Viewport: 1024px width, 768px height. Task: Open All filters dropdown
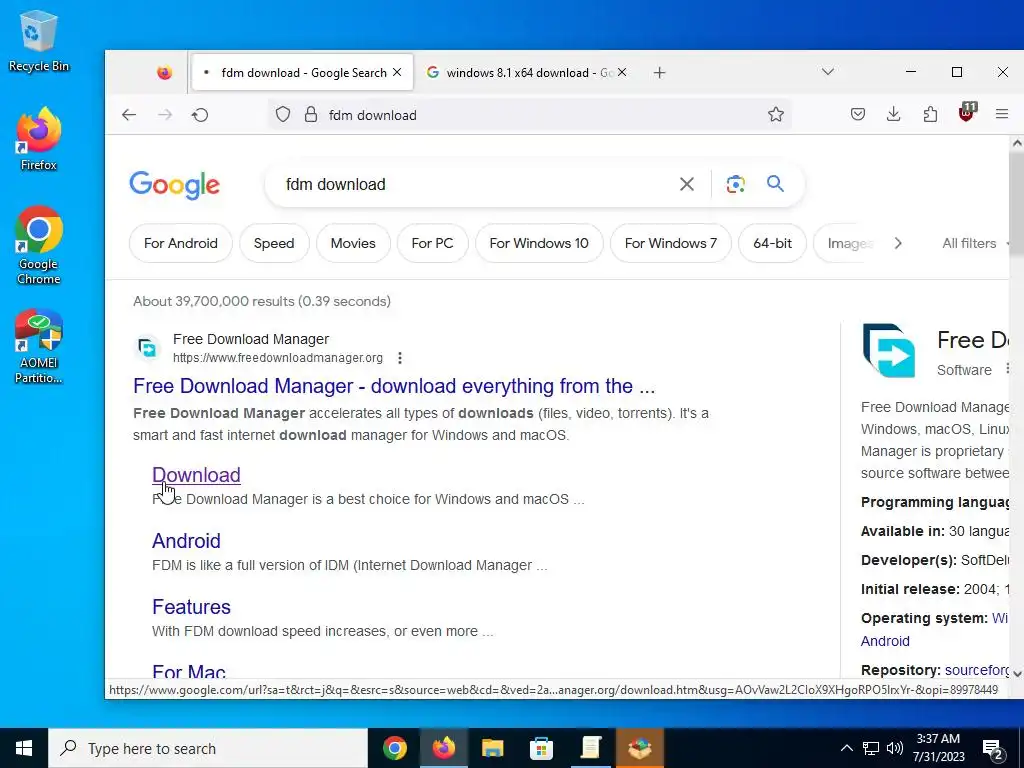coord(974,243)
